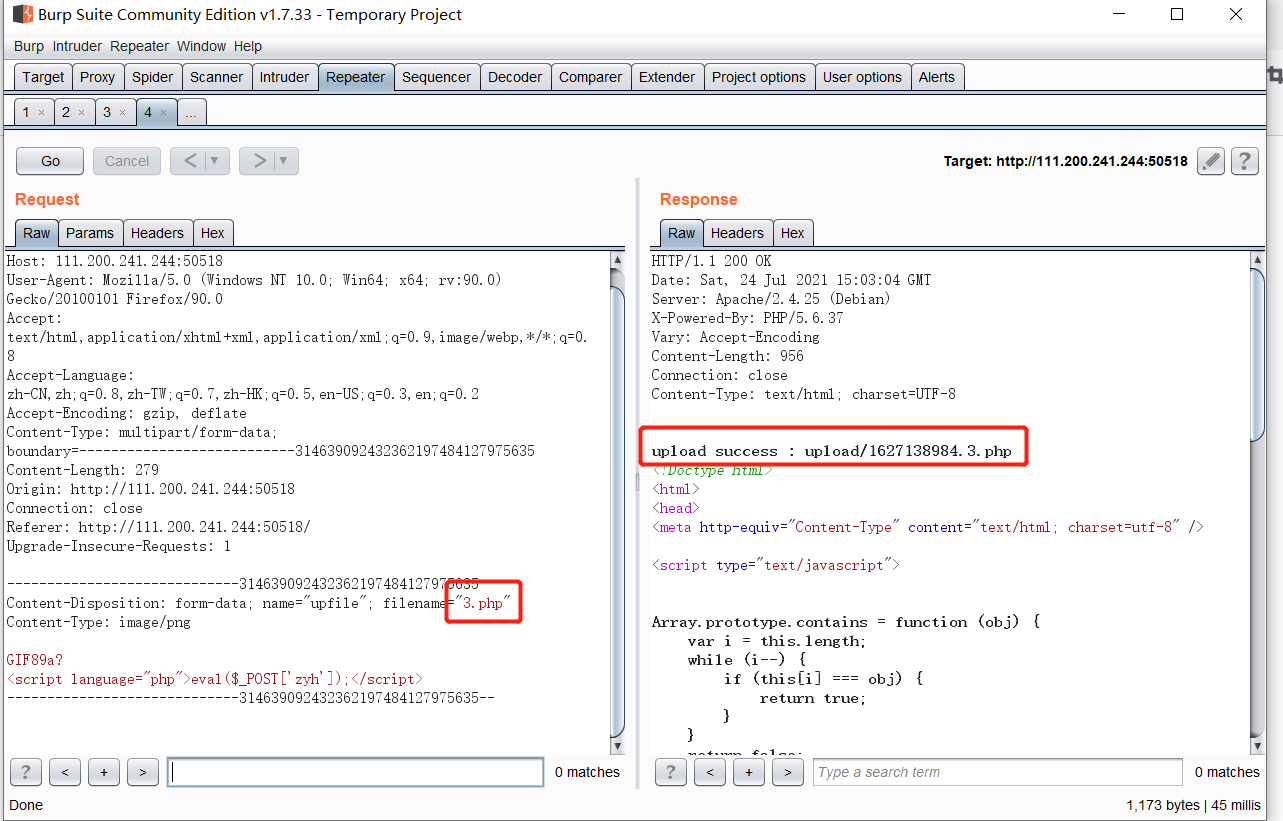Image resolution: width=1283 pixels, height=821 pixels.
Task: Click the plus button in response search bar
Action: coord(749,772)
